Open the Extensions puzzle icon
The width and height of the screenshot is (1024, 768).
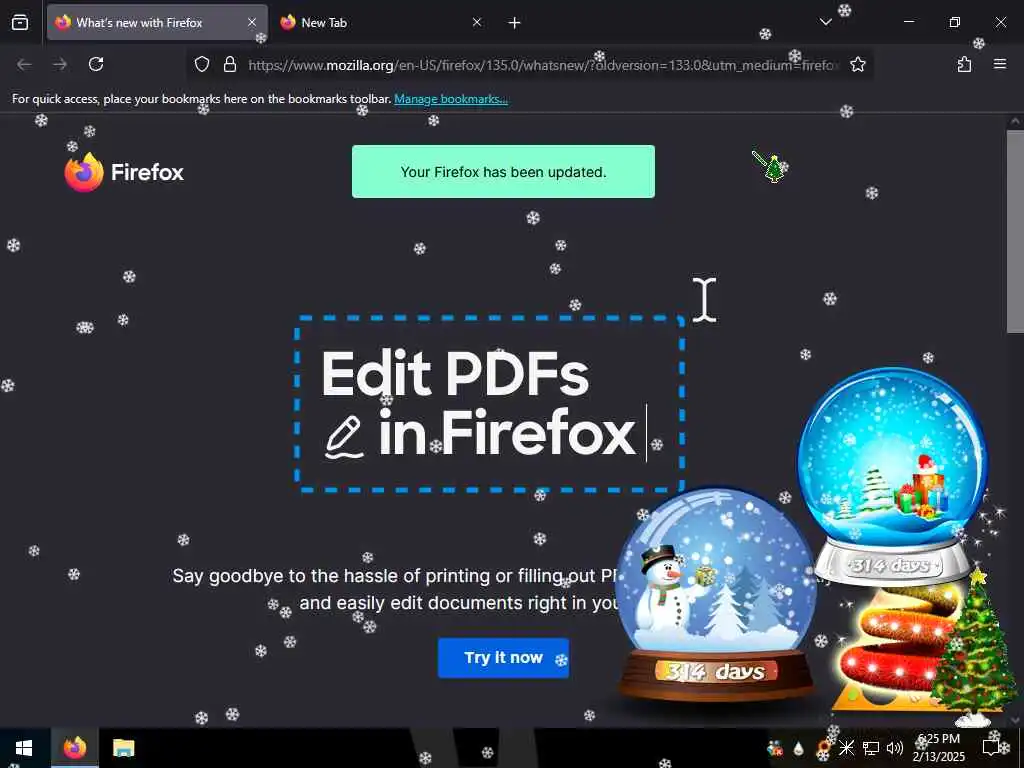tap(964, 64)
